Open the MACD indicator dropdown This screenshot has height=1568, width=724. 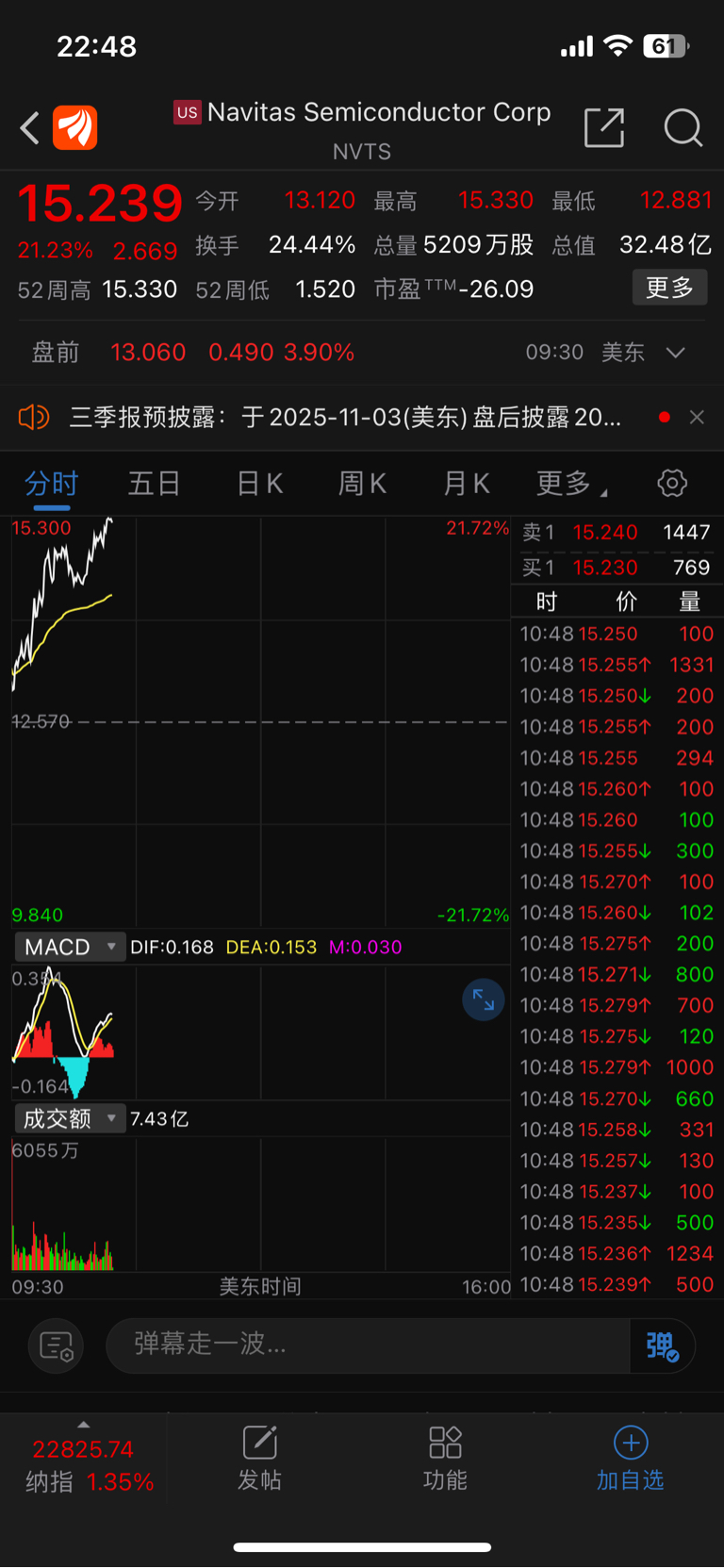pyautogui.click(x=70, y=947)
